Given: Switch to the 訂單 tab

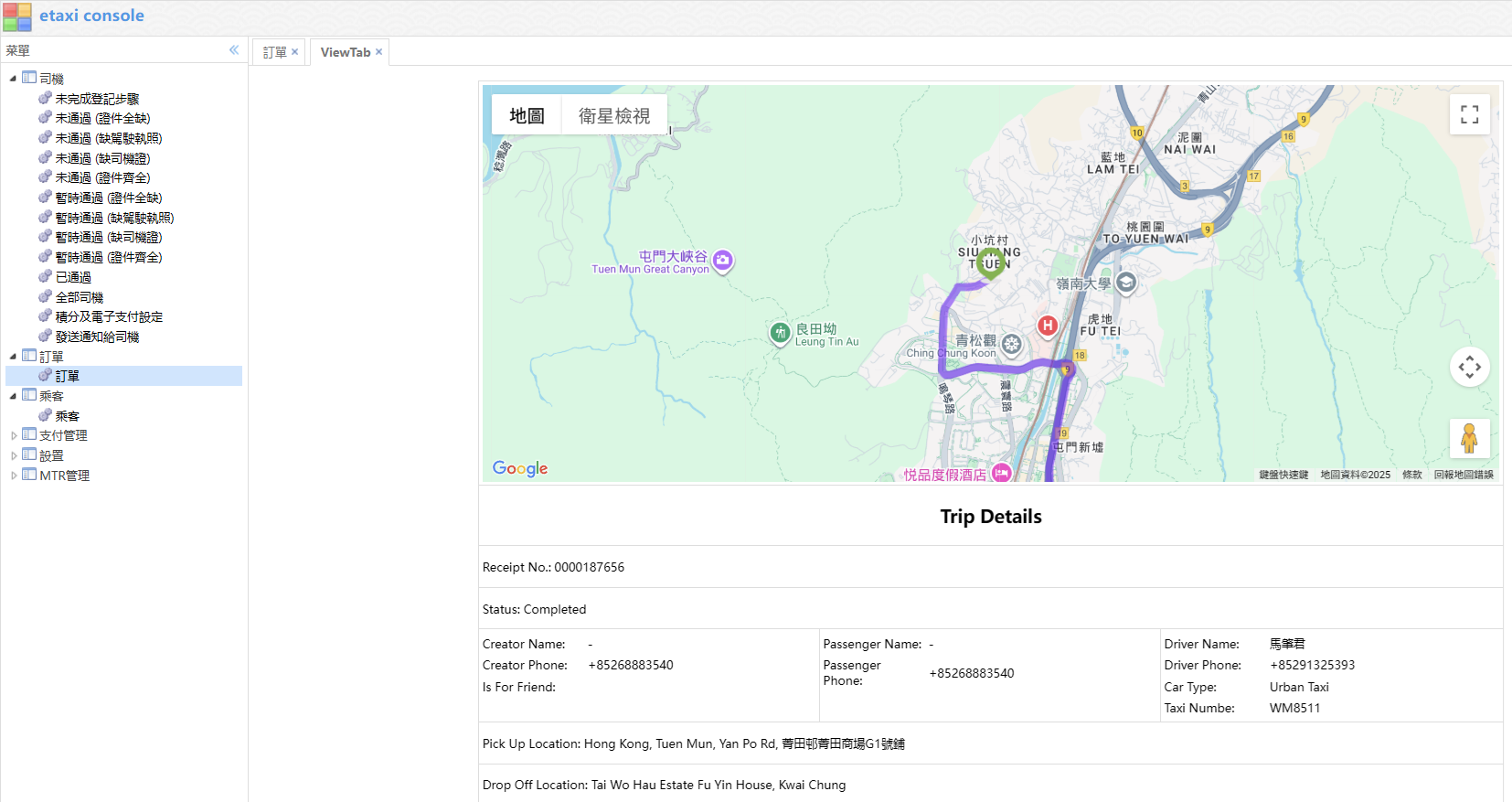Looking at the screenshot, I should pyautogui.click(x=274, y=52).
